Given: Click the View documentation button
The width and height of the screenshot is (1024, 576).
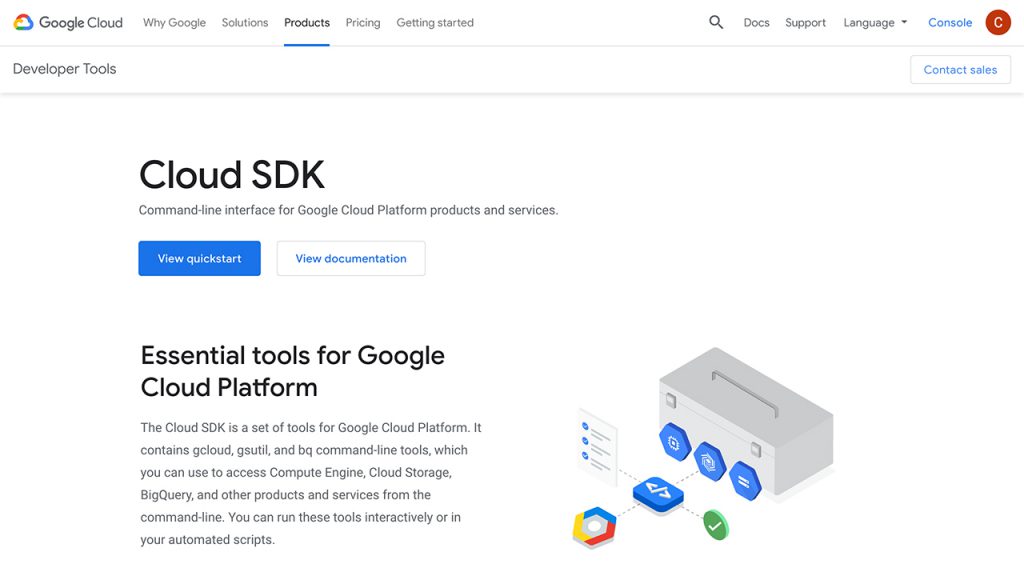Looking at the screenshot, I should tap(351, 258).
